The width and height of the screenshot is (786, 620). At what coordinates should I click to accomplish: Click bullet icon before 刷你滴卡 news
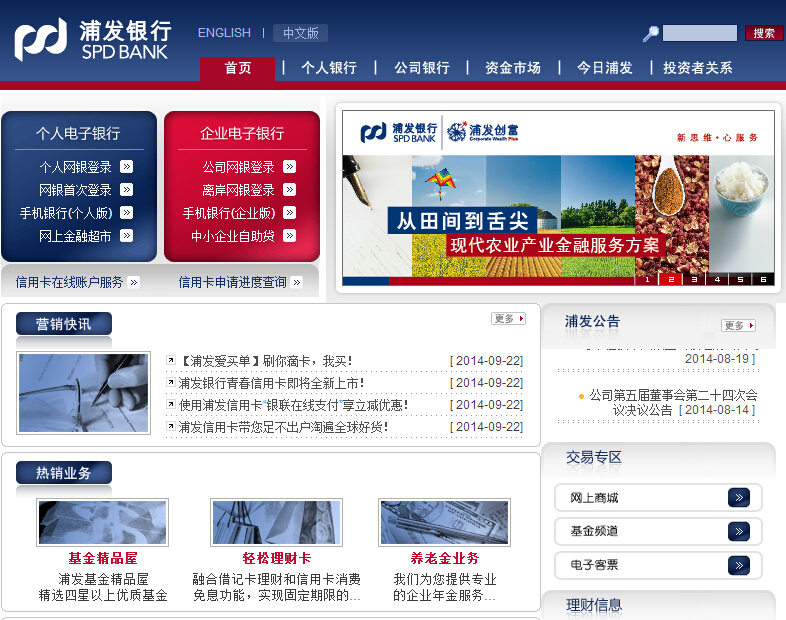click(171, 360)
